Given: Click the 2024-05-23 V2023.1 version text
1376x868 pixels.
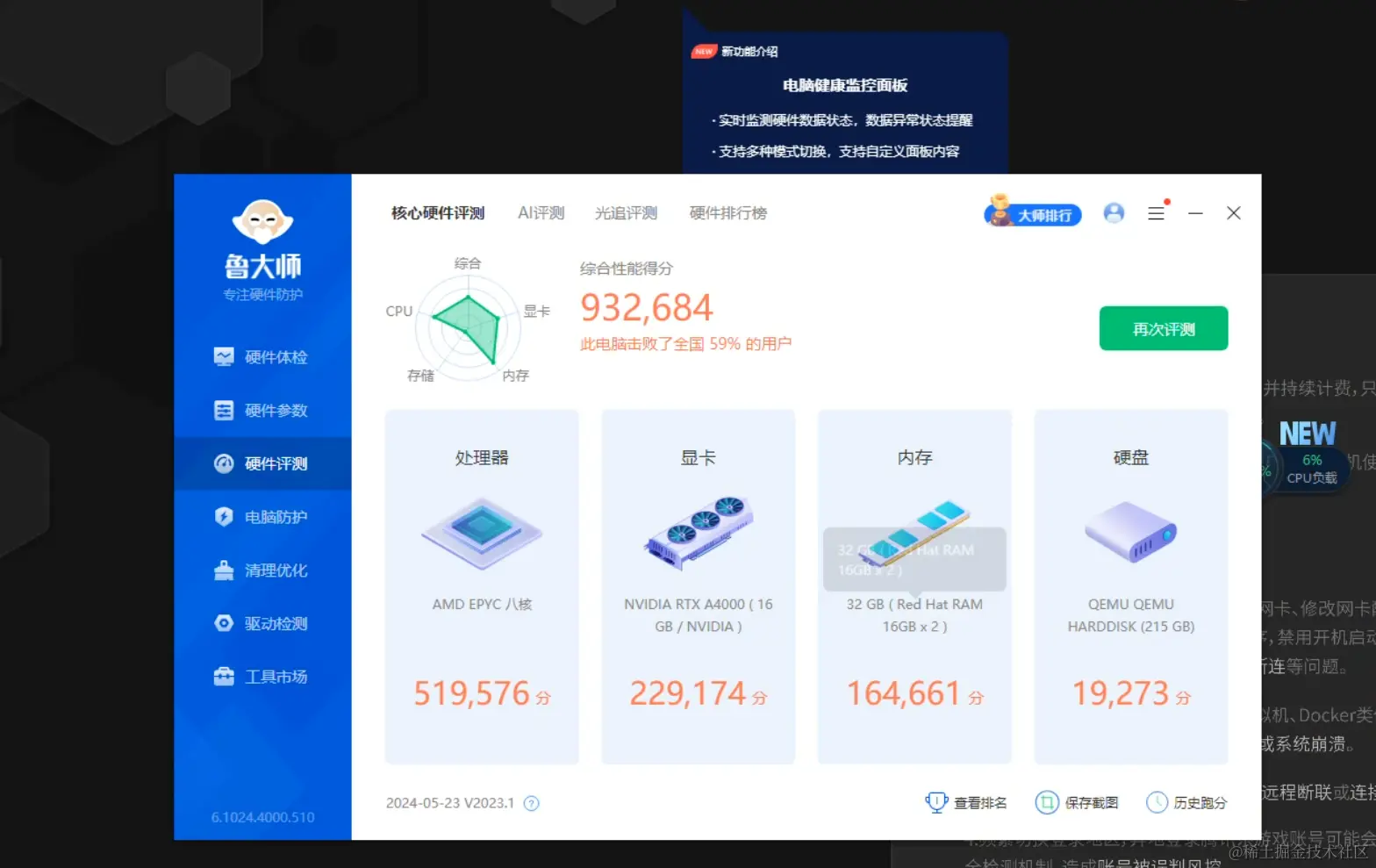Looking at the screenshot, I should pyautogui.click(x=450, y=803).
